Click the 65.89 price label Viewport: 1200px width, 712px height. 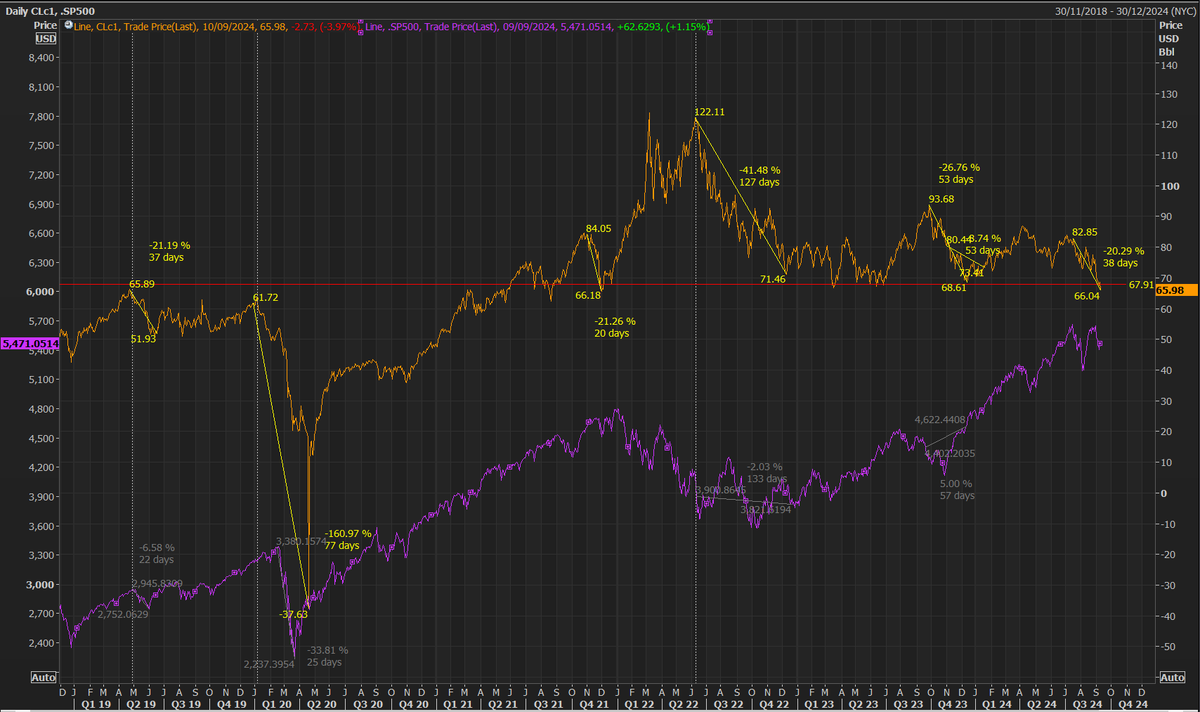point(143,284)
